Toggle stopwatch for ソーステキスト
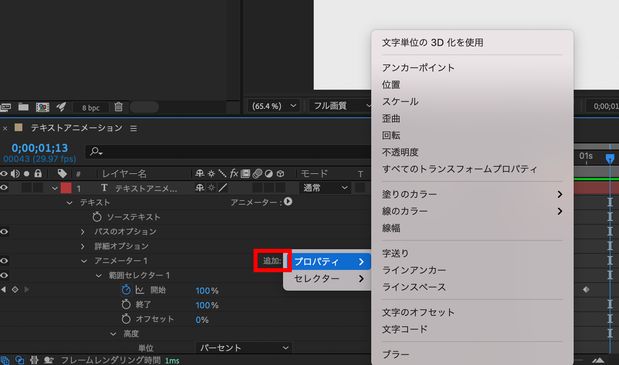 [97, 217]
